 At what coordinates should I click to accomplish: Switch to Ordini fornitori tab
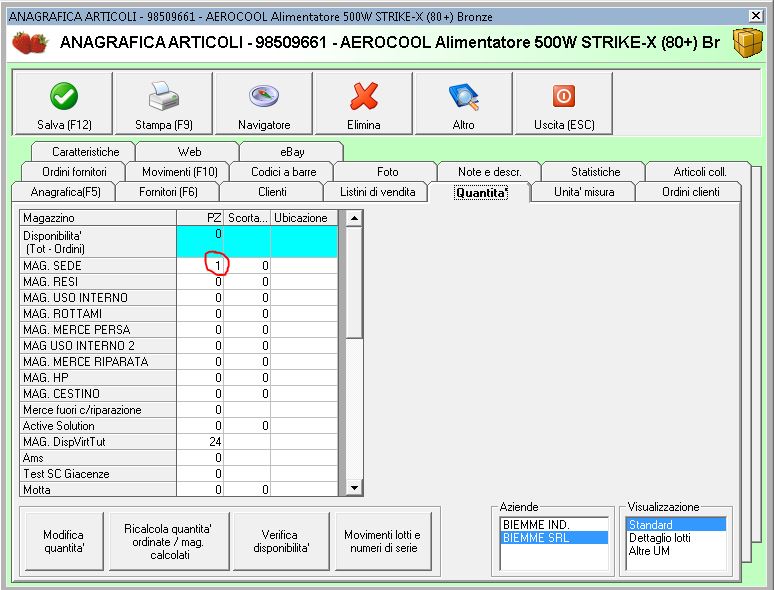pos(74,172)
